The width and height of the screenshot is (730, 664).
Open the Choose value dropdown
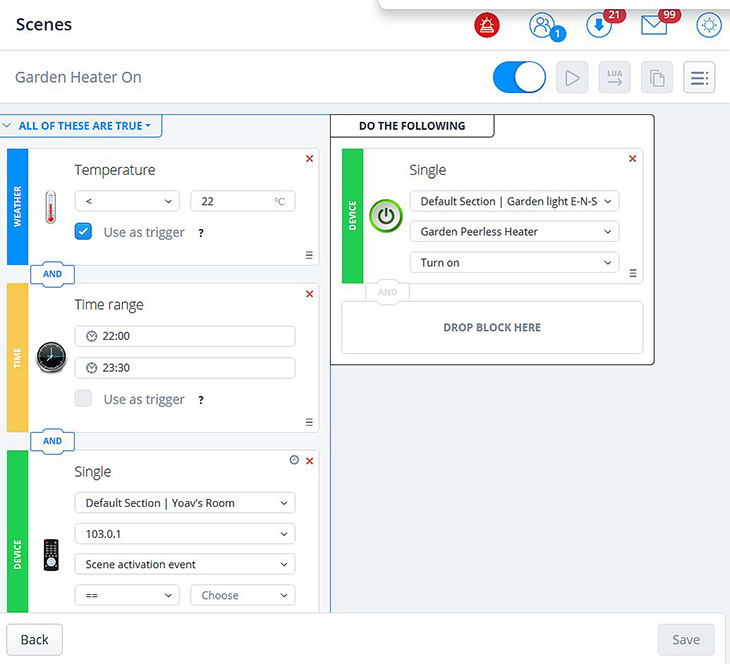tap(243, 596)
